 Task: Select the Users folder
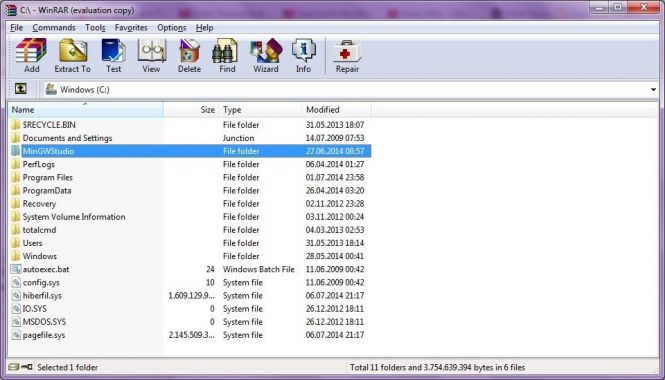(32, 243)
